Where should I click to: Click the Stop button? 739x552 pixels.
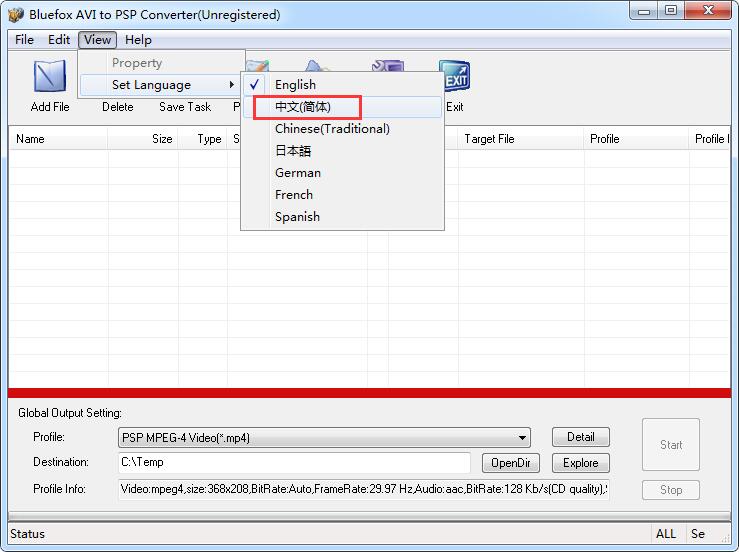pos(671,490)
